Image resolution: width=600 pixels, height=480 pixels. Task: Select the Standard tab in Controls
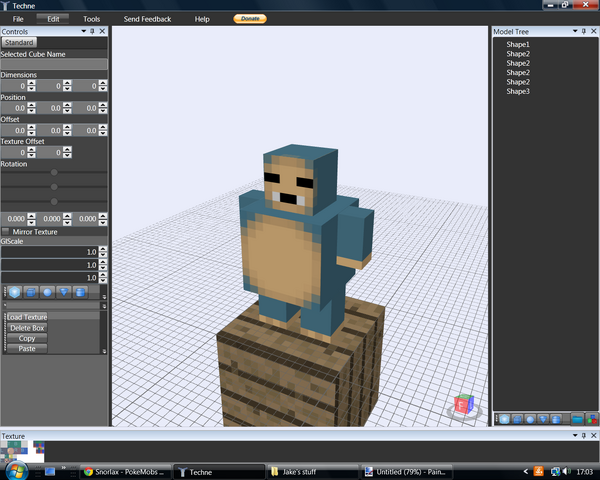(19, 42)
